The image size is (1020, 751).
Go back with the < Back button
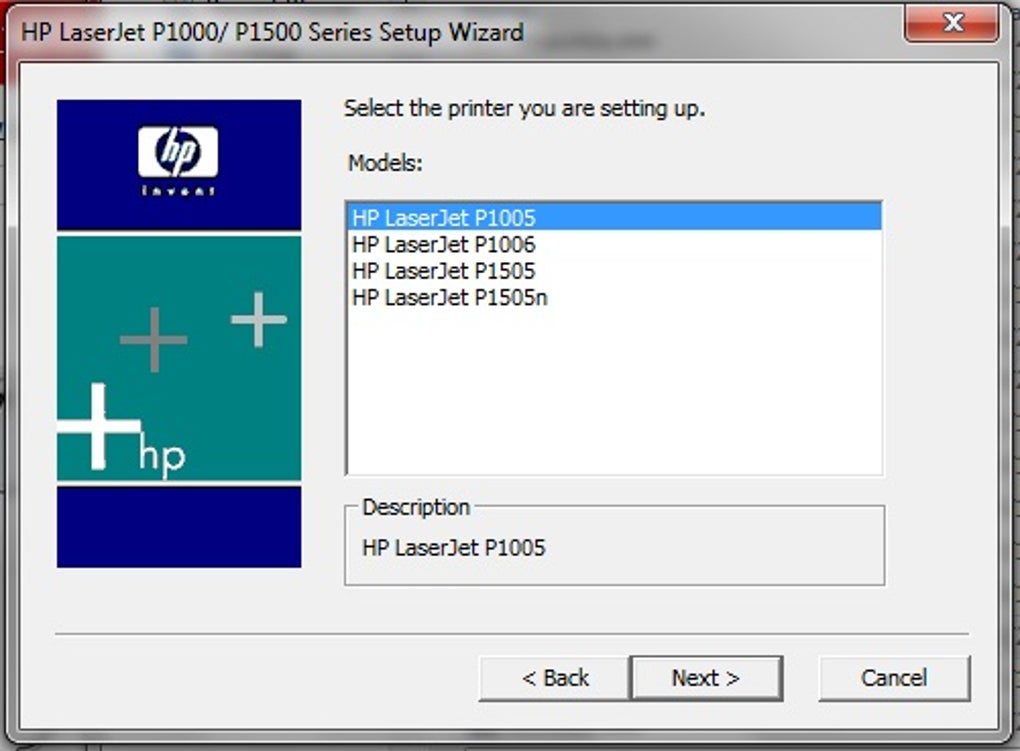(x=555, y=678)
